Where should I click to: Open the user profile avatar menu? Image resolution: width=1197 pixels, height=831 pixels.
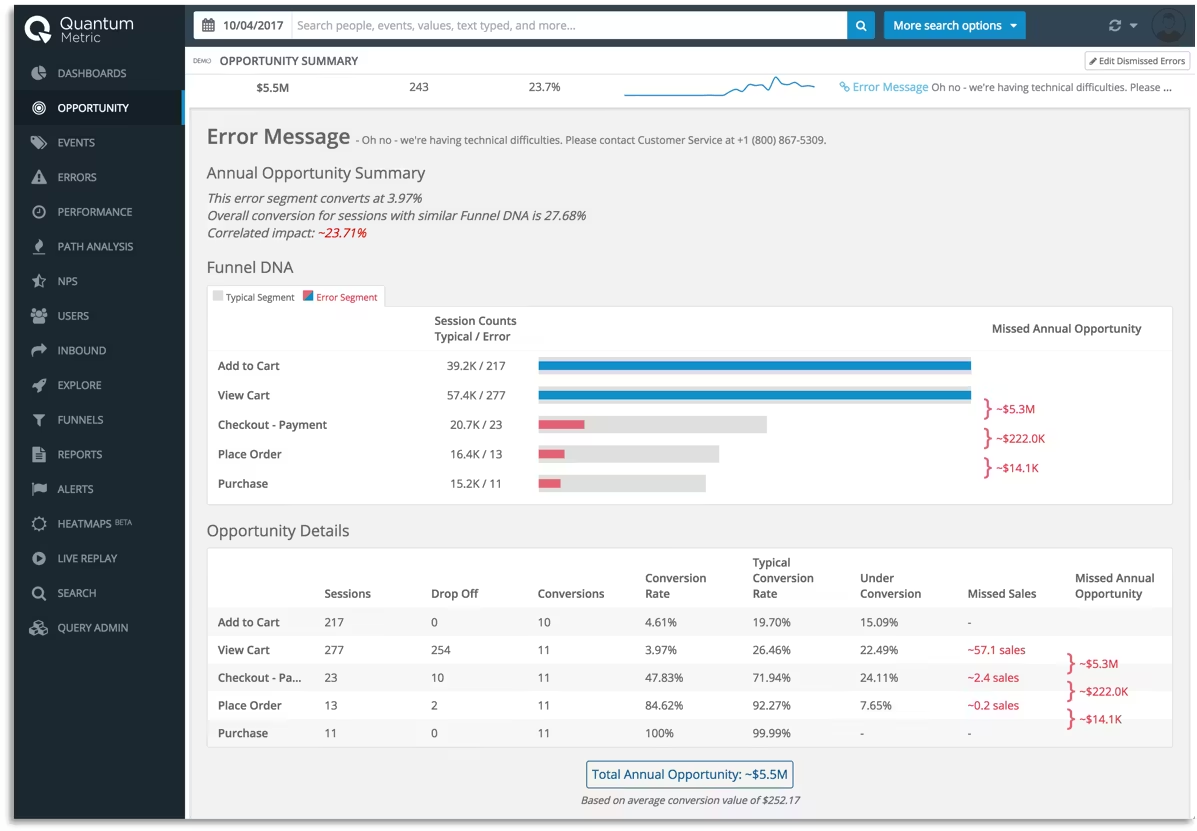point(1169,24)
